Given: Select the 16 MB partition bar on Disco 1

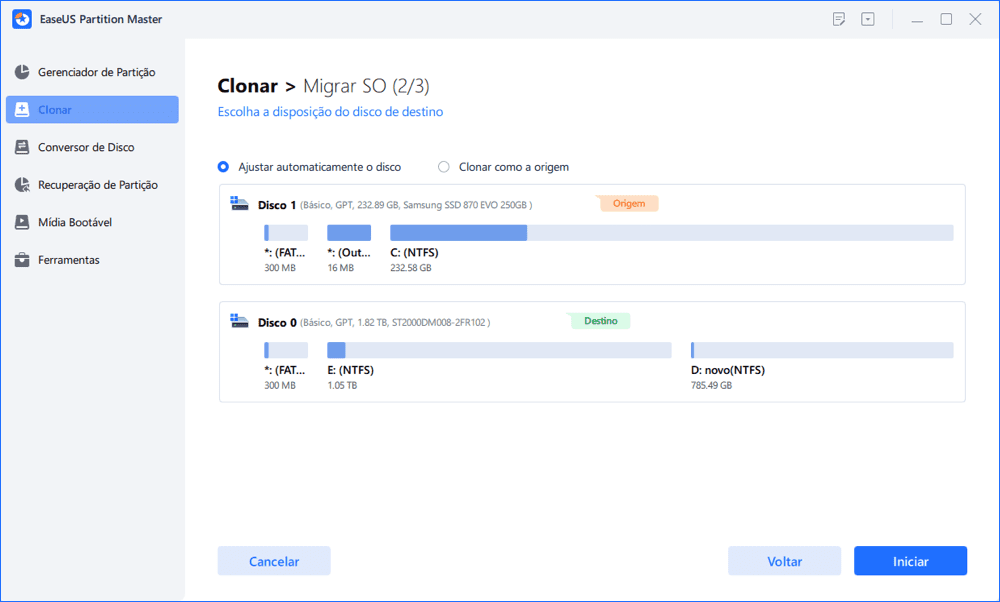Looking at the screenshot, I should point(349,233).
